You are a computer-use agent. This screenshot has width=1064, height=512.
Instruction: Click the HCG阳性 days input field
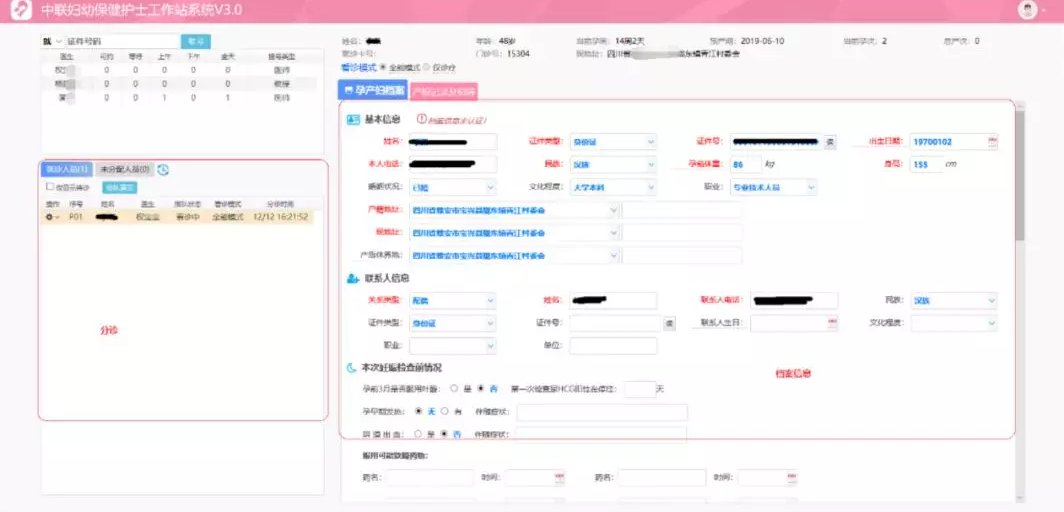click(x=640, y=389)
